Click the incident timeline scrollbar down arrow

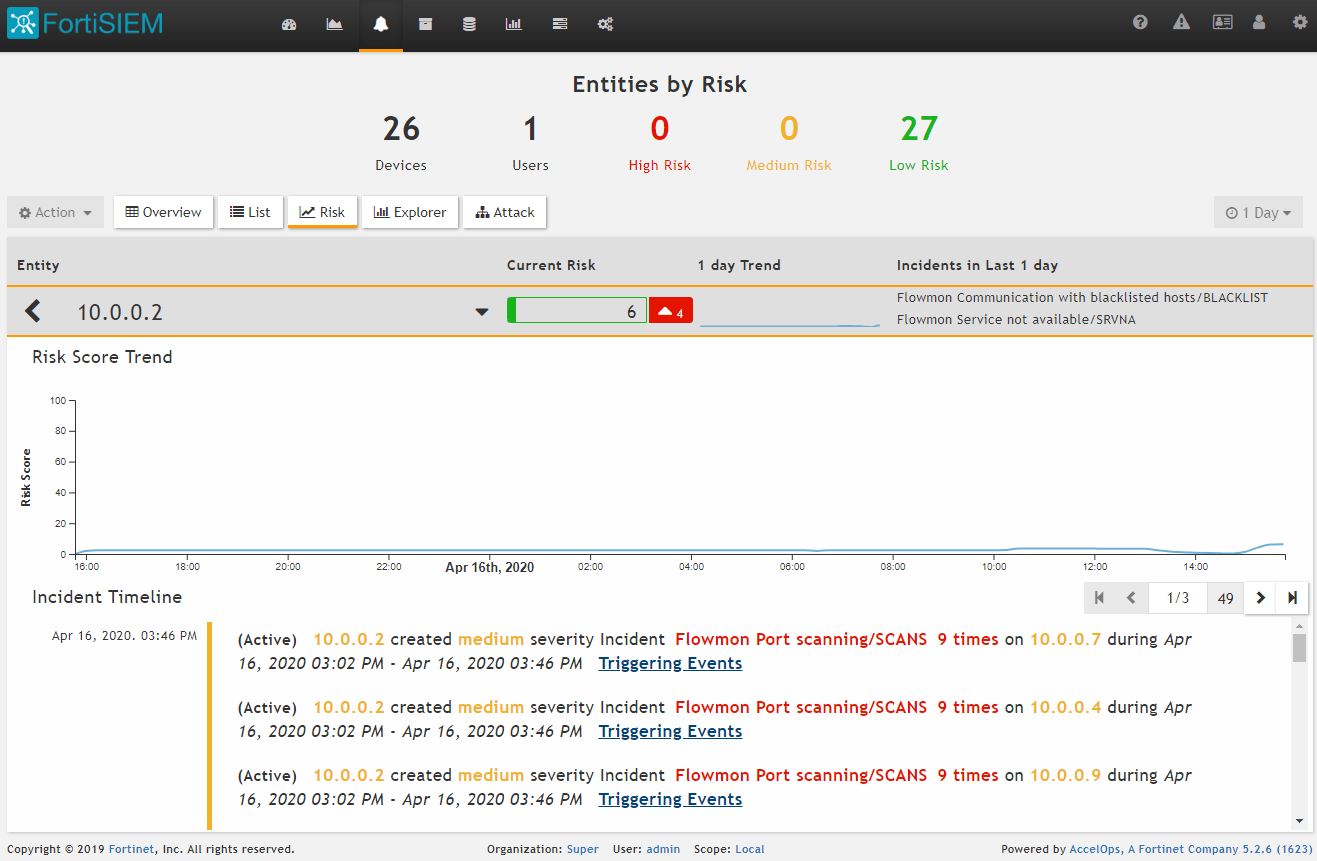[1299, 821]
